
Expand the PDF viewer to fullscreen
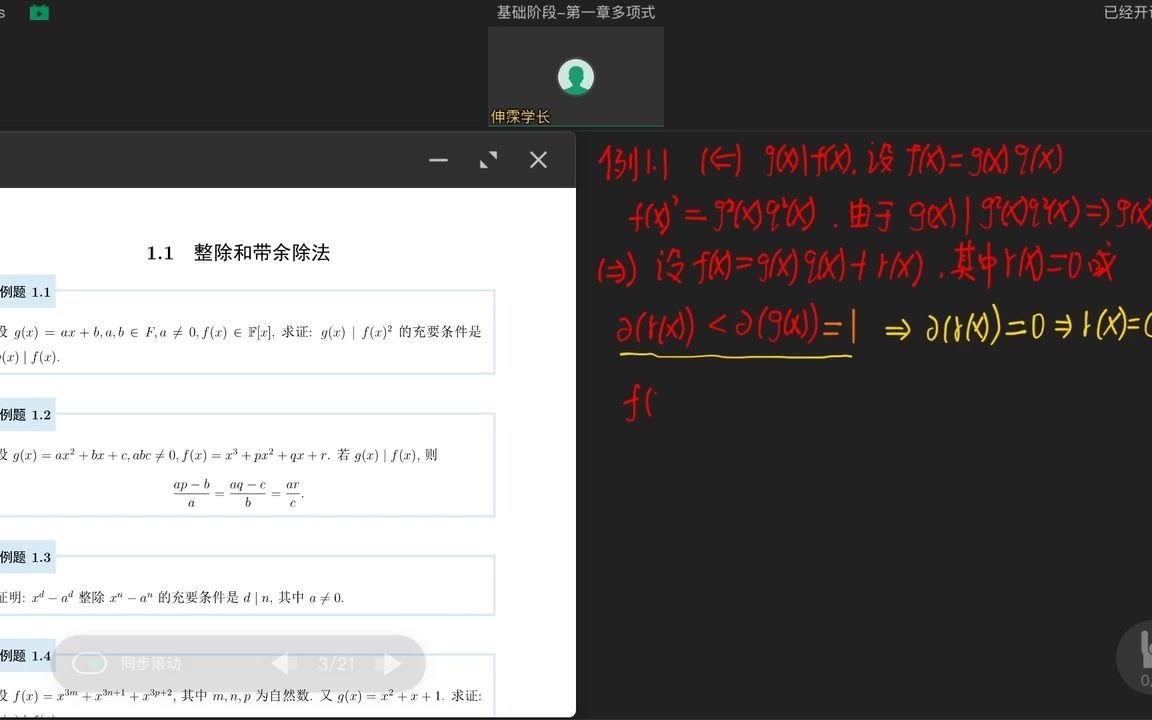(x=488, y=159)
